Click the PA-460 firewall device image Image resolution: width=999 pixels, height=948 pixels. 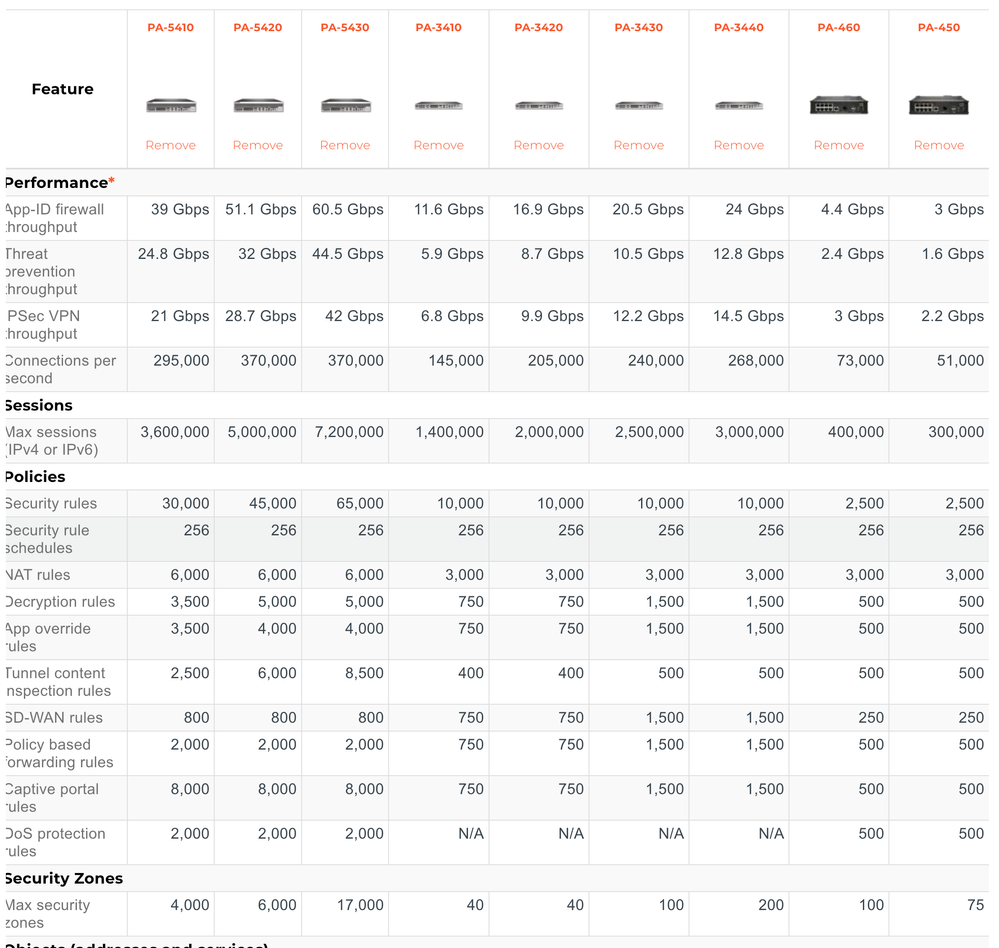coord(839,104)
